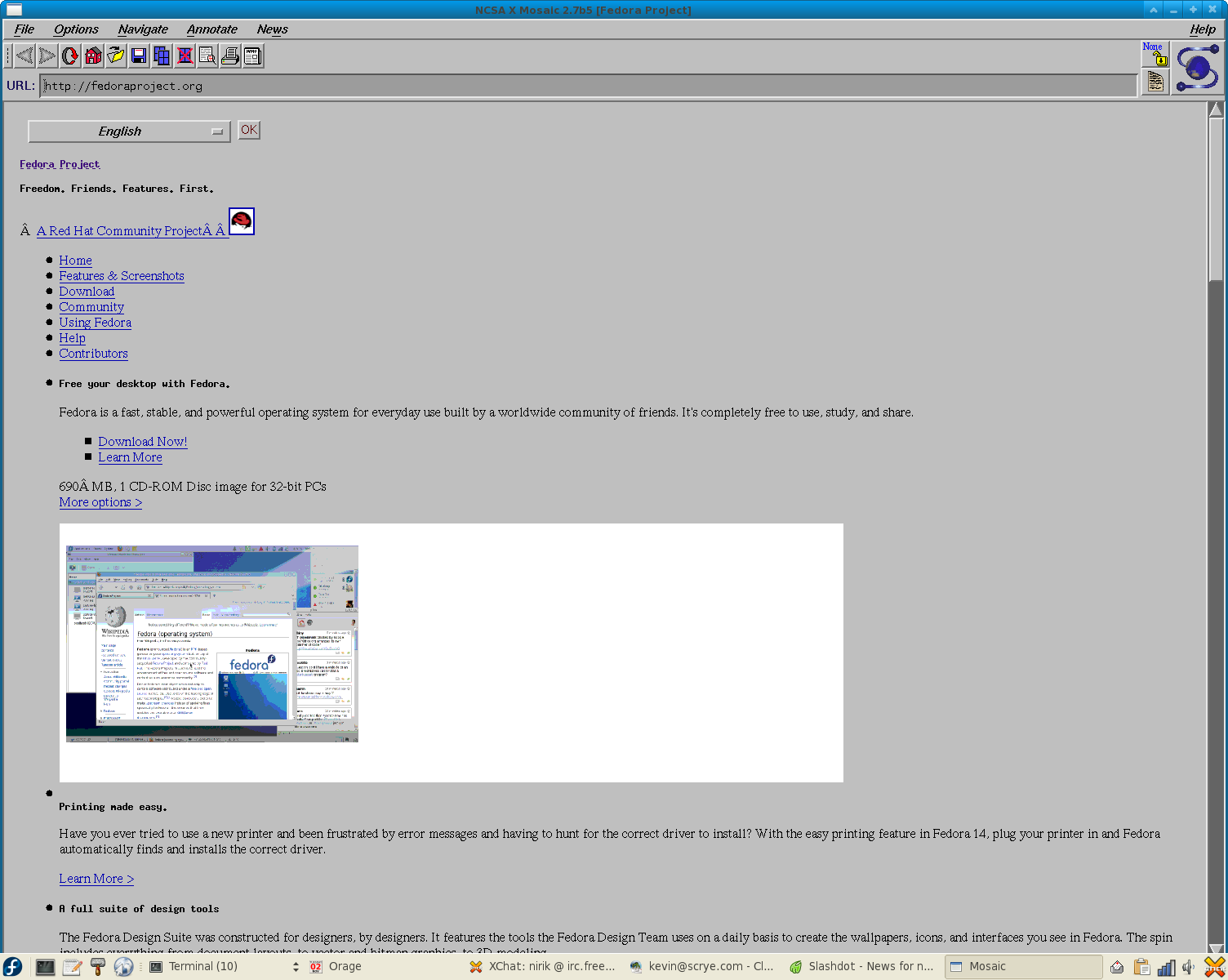The height and width of the screenshot is (980, 1228).
Task: Open the Help menu
Action: tap(1203, 29)
